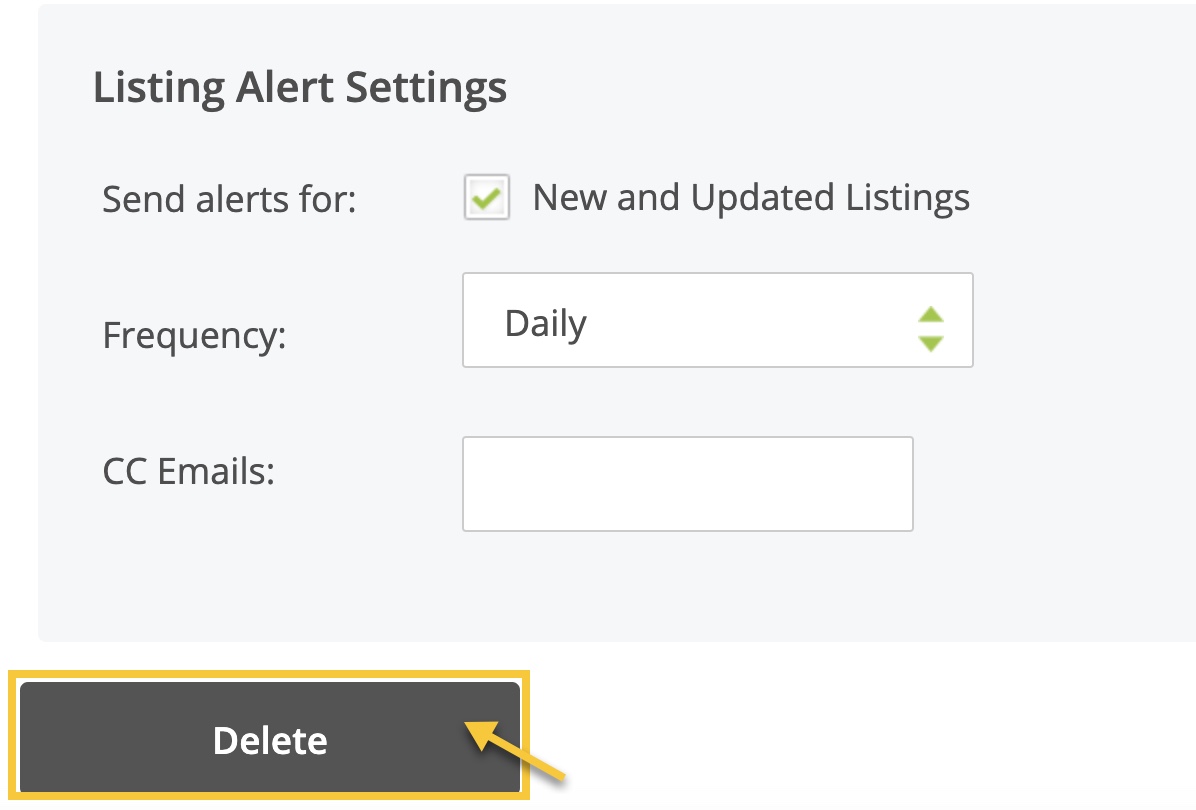Click the left edge of the Frequency select box

470,320
